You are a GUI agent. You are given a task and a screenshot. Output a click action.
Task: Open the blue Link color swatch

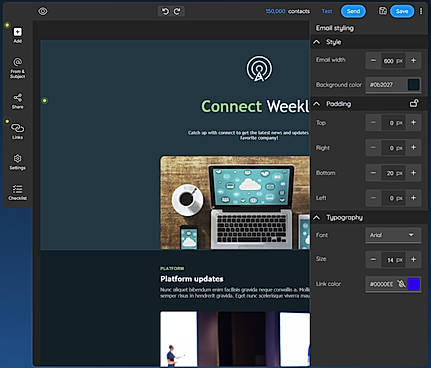coord(414,284)
